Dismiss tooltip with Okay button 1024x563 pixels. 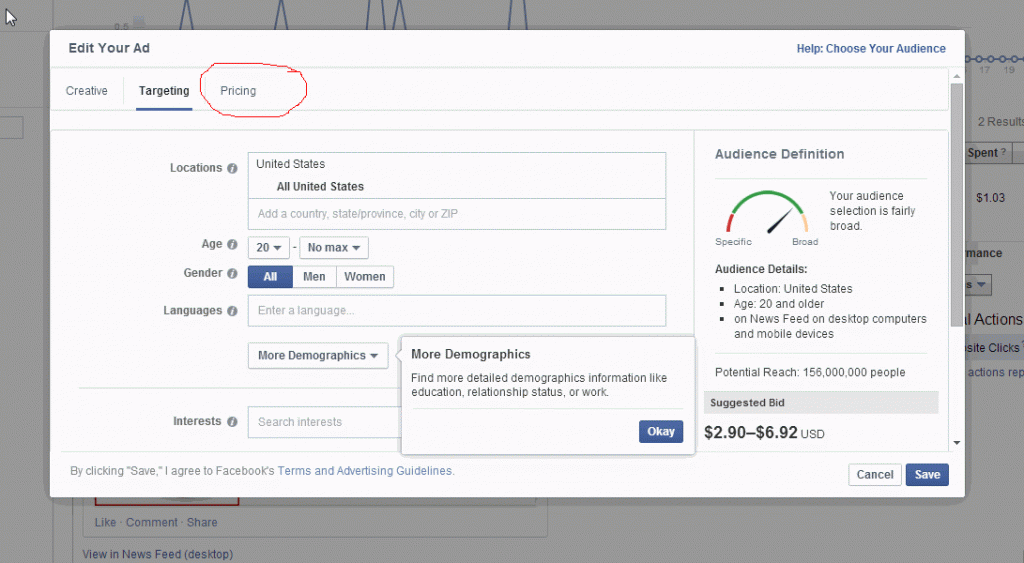tap(661, 432)
